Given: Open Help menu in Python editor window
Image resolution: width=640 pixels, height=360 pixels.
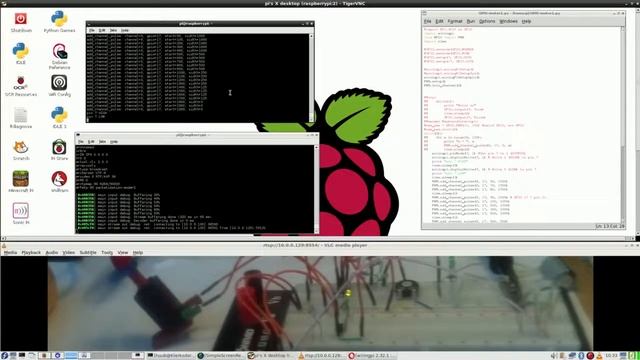Looking at the screenshot, I should pos(526,21).
